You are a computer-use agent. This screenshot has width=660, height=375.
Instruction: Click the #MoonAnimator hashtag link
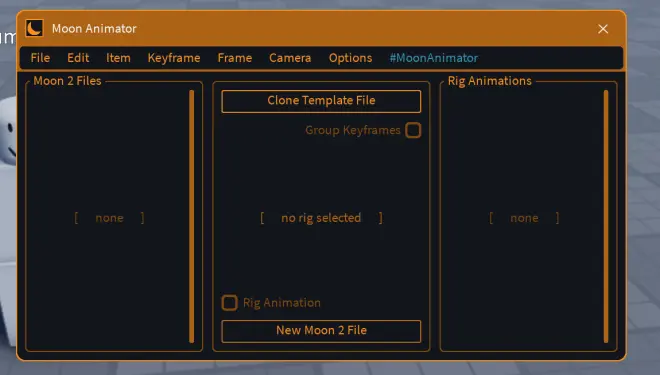tap(434, 58)
